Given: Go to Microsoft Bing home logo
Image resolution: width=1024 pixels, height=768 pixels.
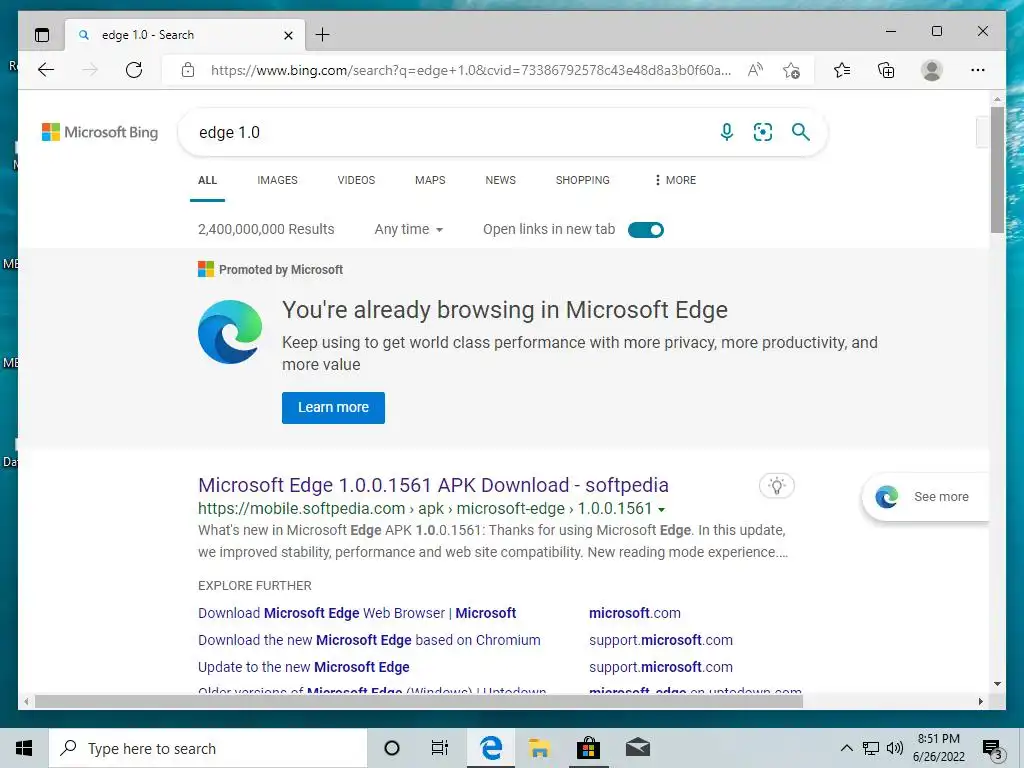Looking at the screenshot, I should click(100, 133).
